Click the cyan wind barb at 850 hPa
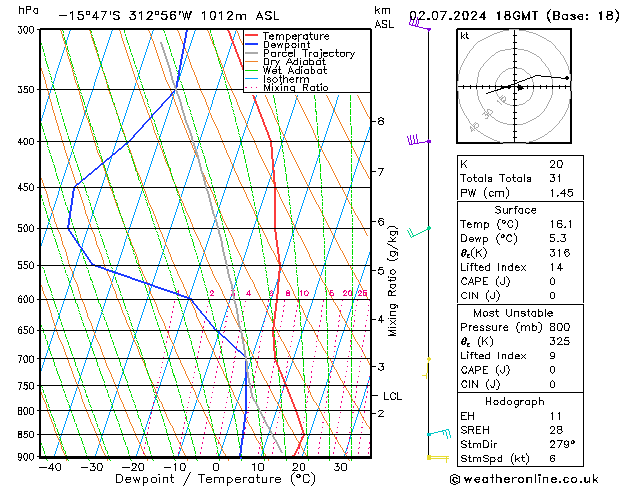This screenshot has width=629, height=486. click(x=439, y=433)
